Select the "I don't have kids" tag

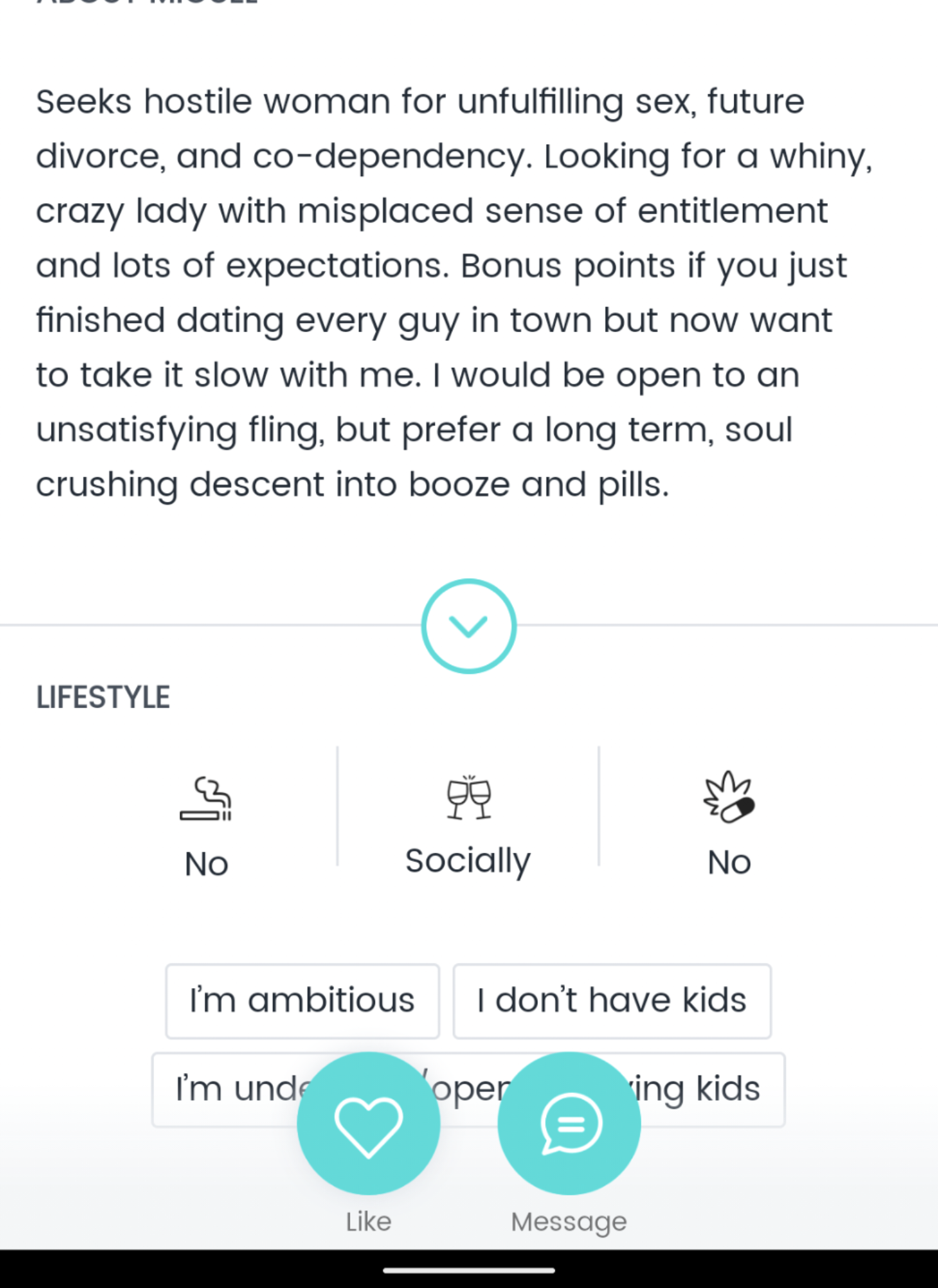coord(611,1001)
